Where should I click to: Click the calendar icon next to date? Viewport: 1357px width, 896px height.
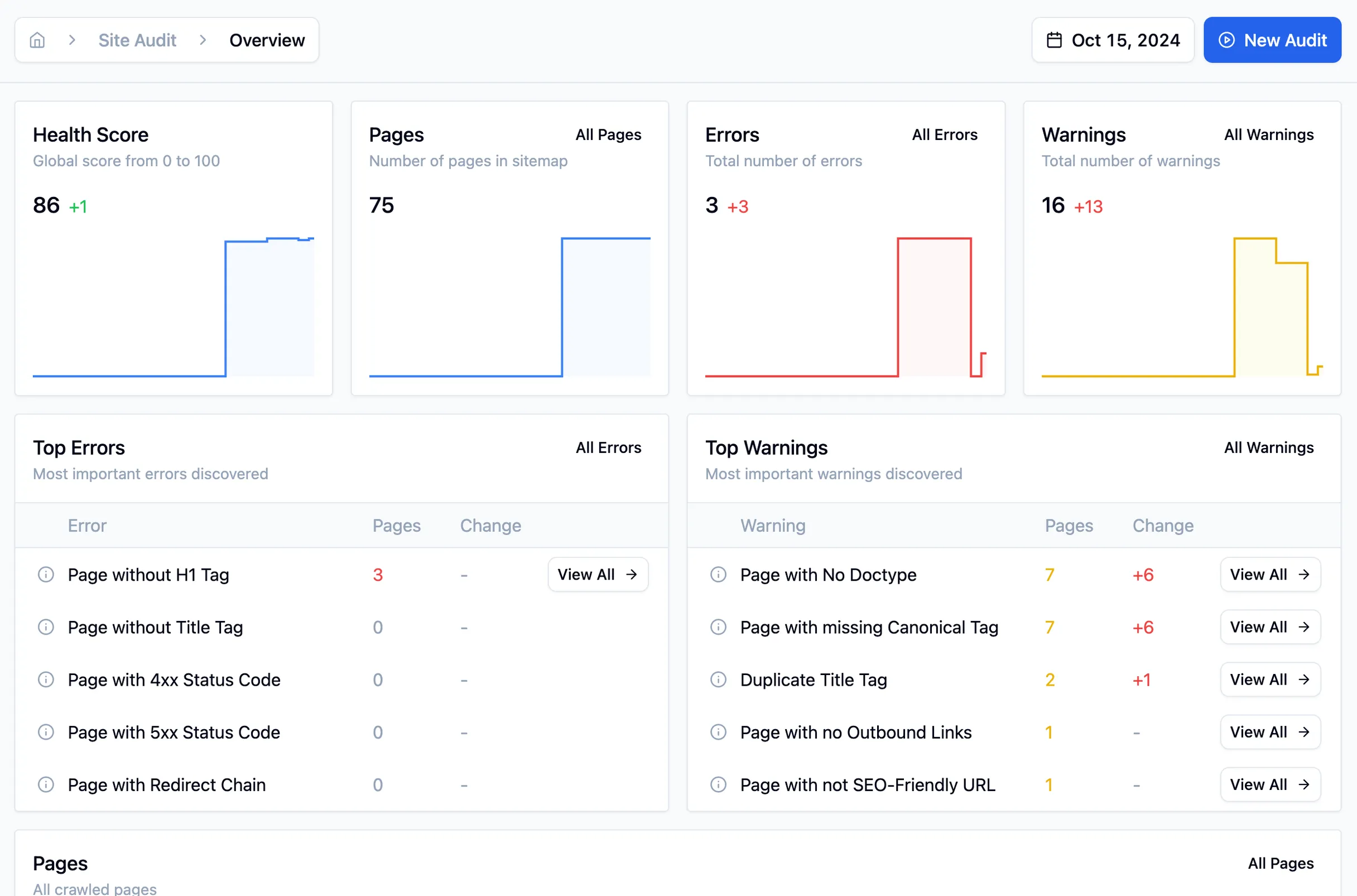point(1053,40)
